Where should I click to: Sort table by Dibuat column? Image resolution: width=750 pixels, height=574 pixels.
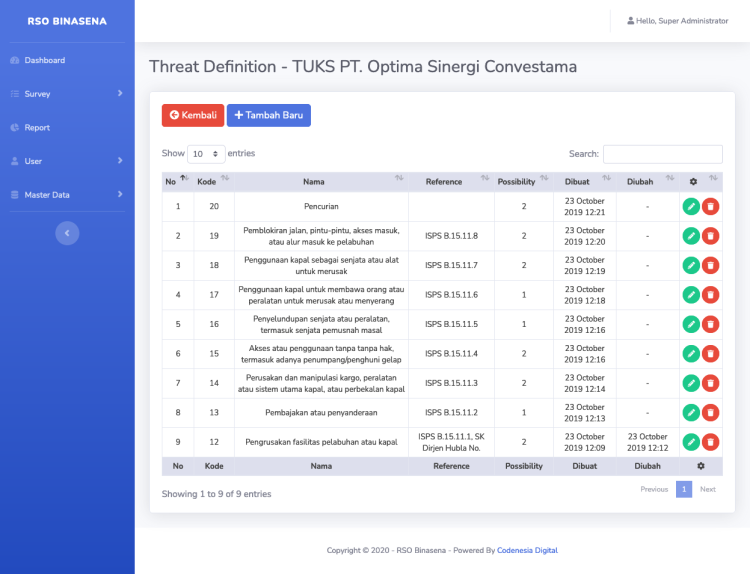[x=585, y=182]
